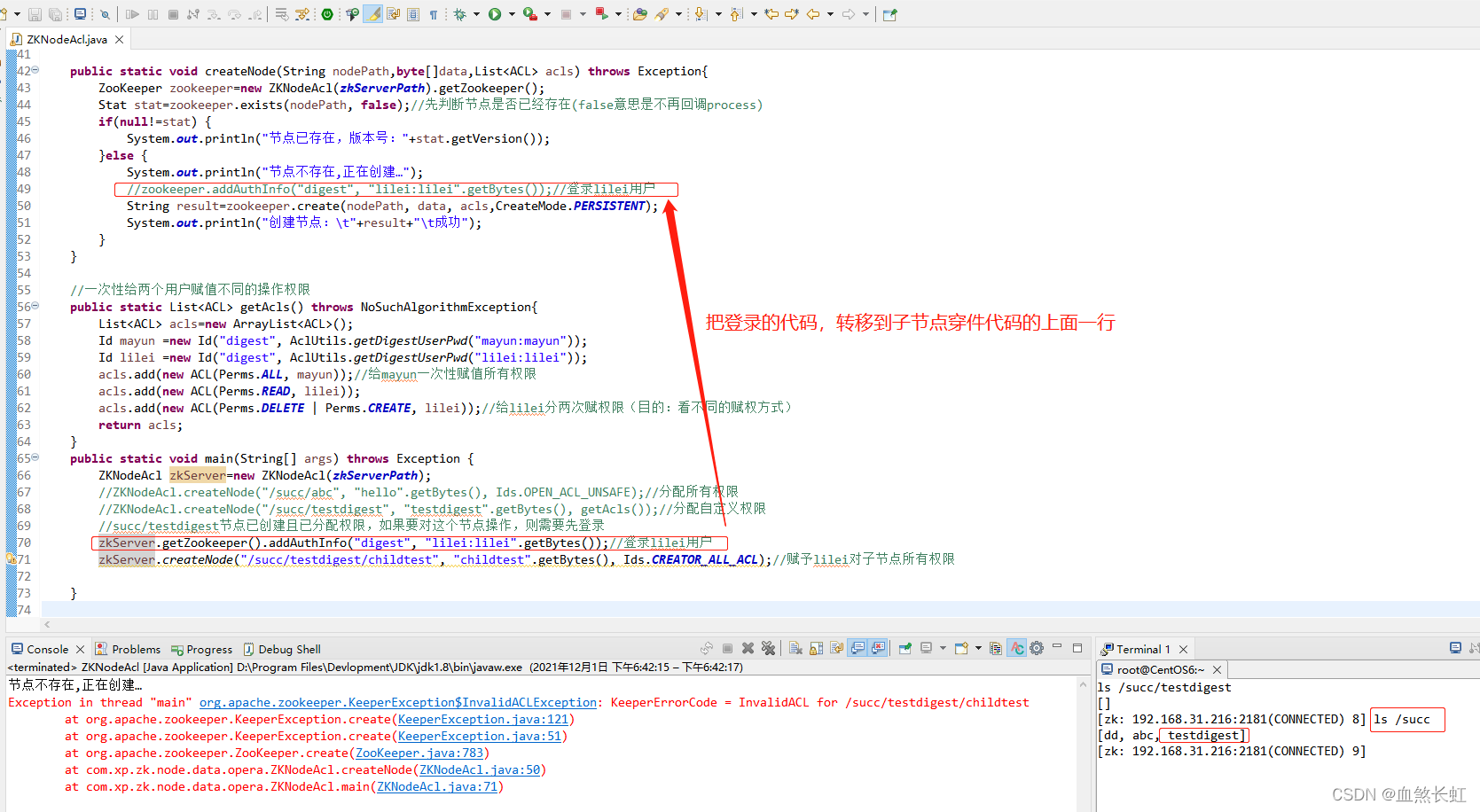Click the Back navigation arrow

812,14
